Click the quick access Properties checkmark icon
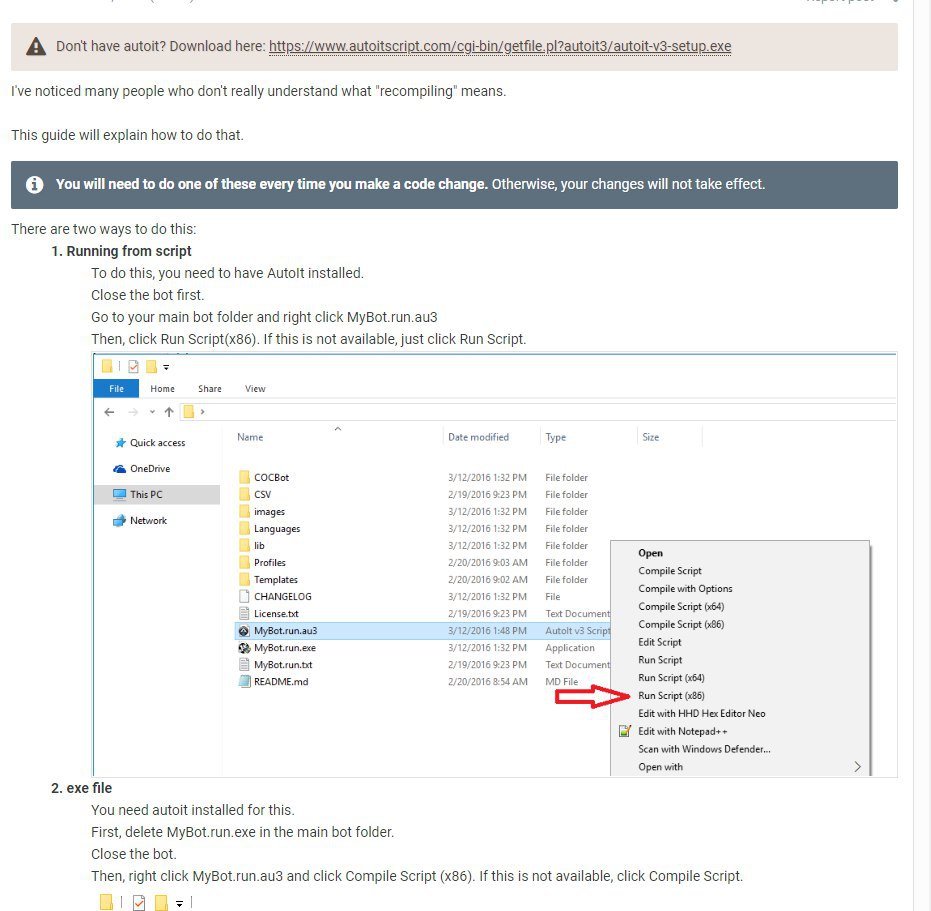The height and width of the screenshot is (911, 931). coord(134,366)
